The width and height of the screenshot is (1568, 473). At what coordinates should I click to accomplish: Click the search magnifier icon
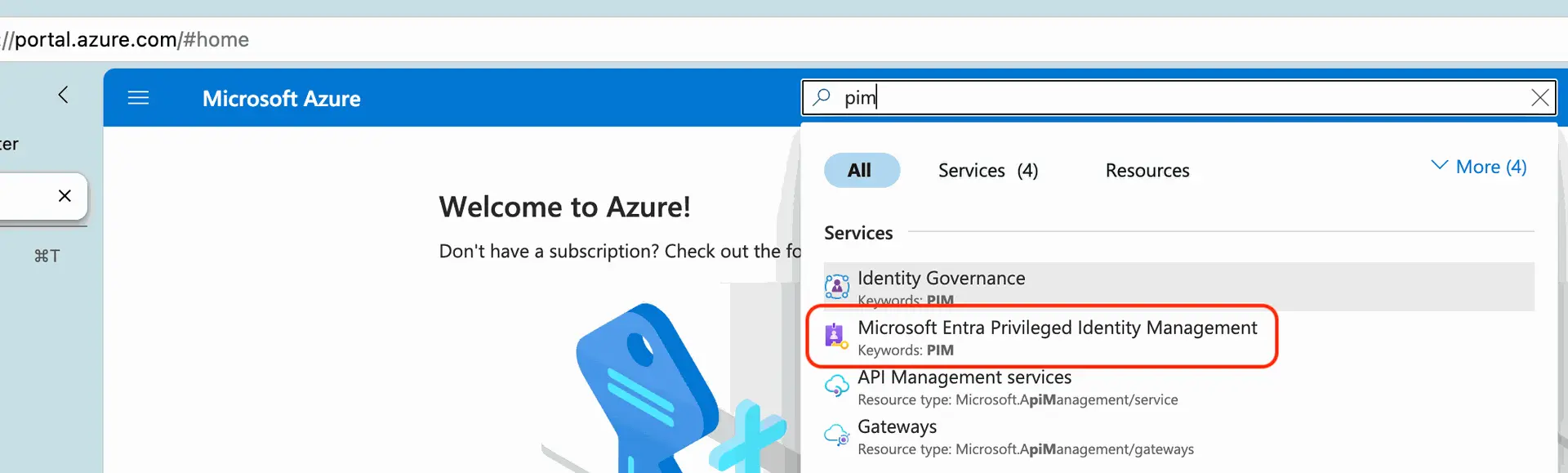pos(822,97)
